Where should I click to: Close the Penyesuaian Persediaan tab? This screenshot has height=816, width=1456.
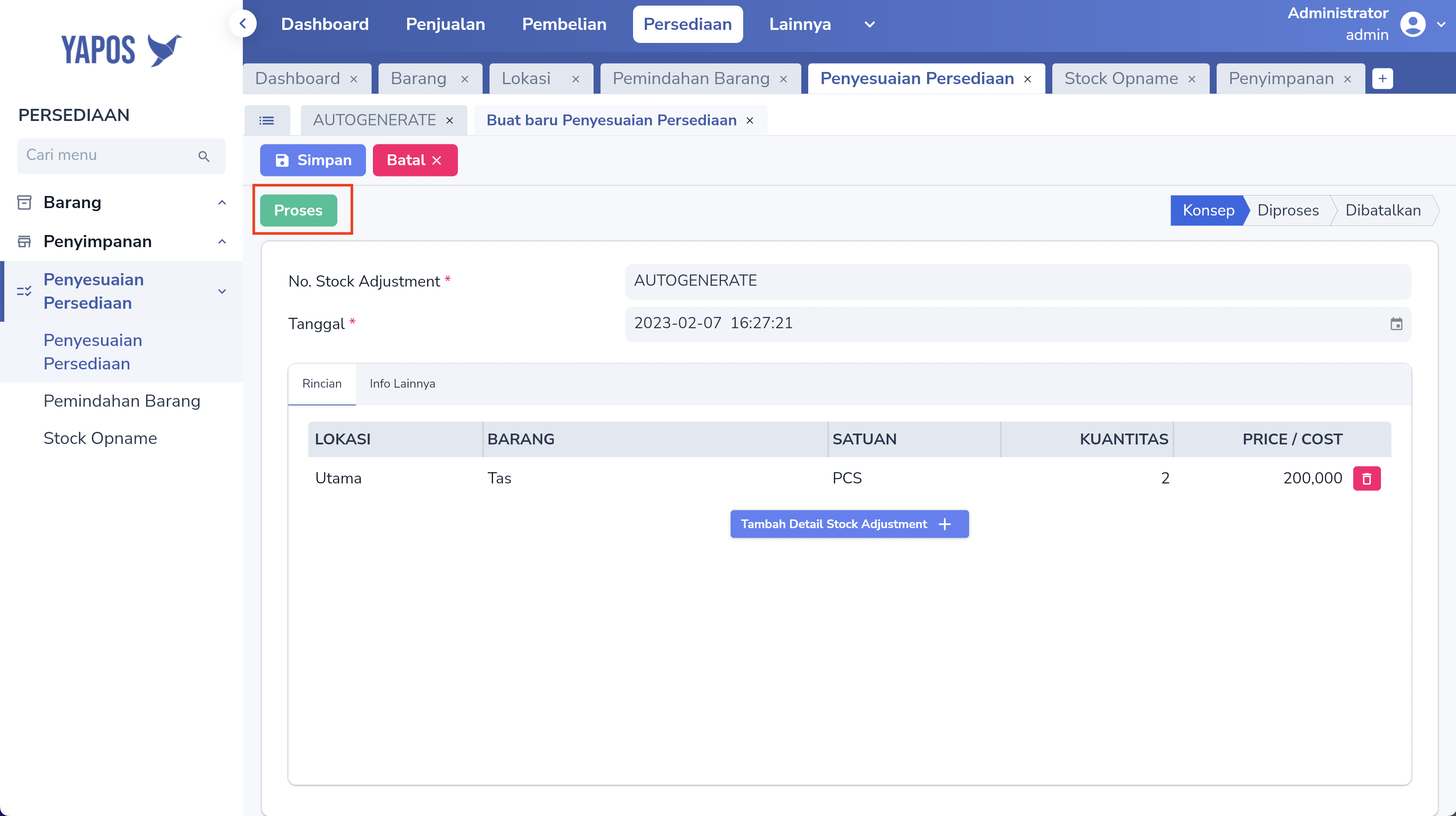[1028, 79]
